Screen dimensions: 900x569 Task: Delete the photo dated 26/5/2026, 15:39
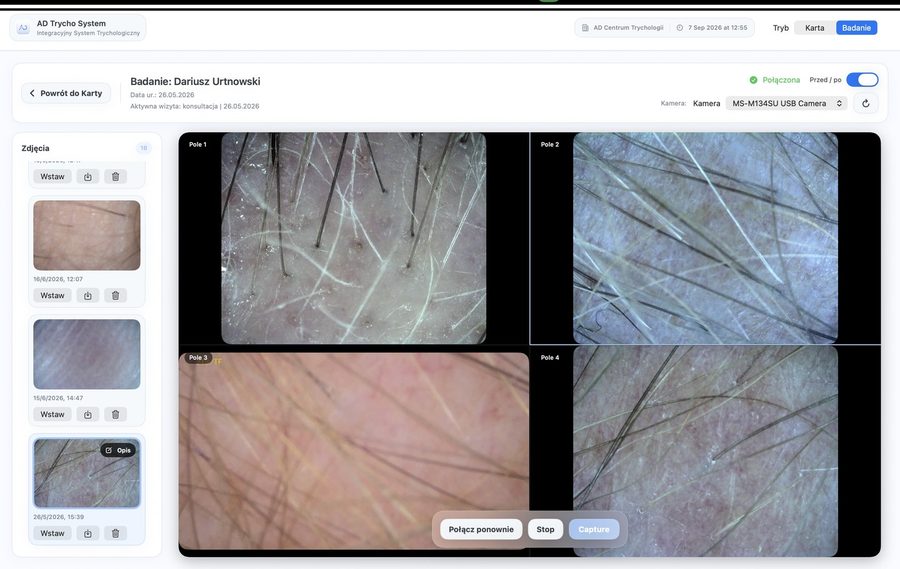click(115, 533)
